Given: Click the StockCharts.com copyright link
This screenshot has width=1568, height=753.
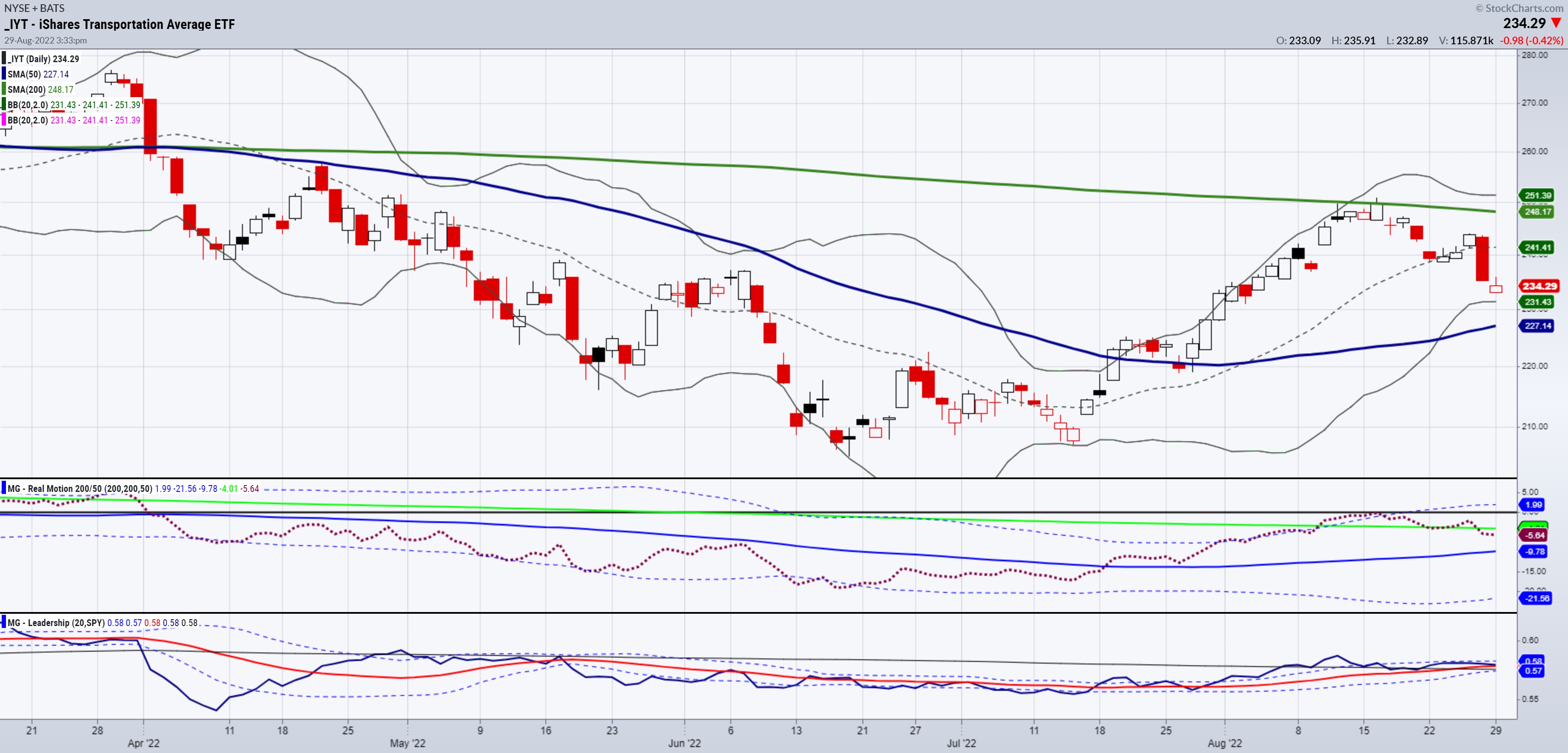Looking at the screenshot, I should [x=1519, y=8].
